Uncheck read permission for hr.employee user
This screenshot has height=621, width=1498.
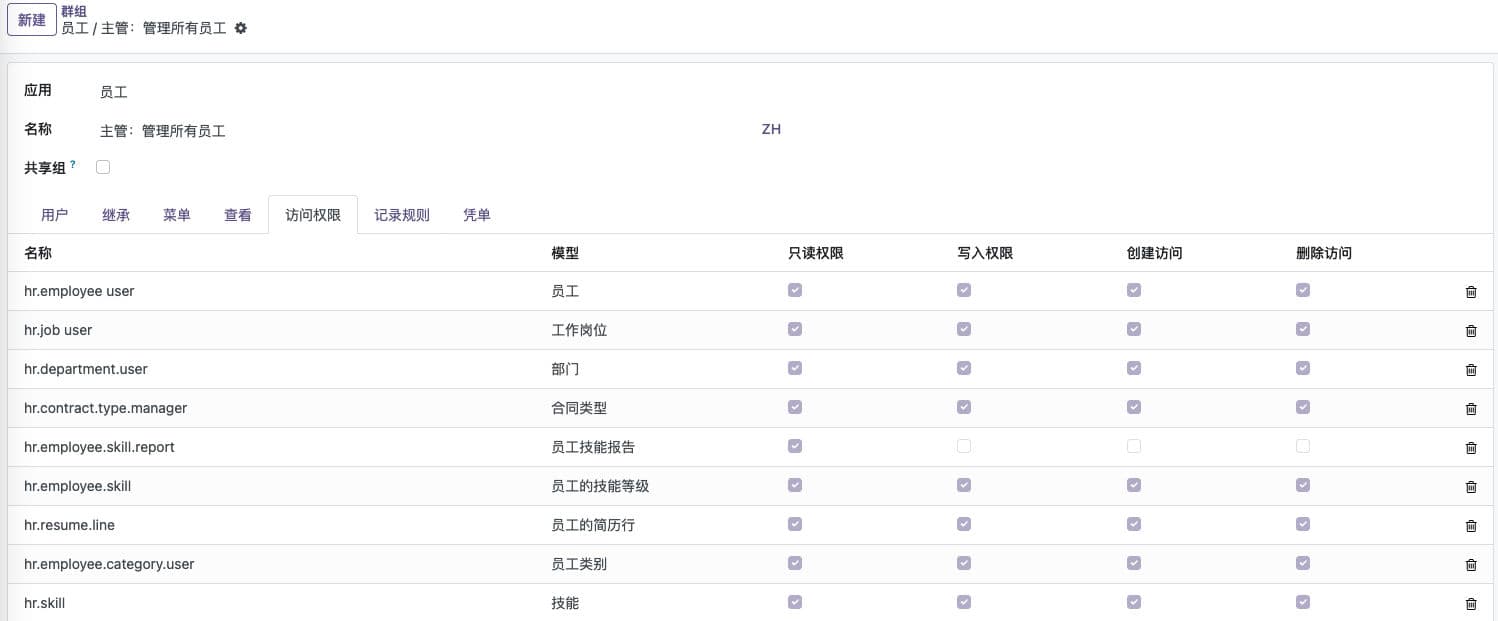(795, 291)
